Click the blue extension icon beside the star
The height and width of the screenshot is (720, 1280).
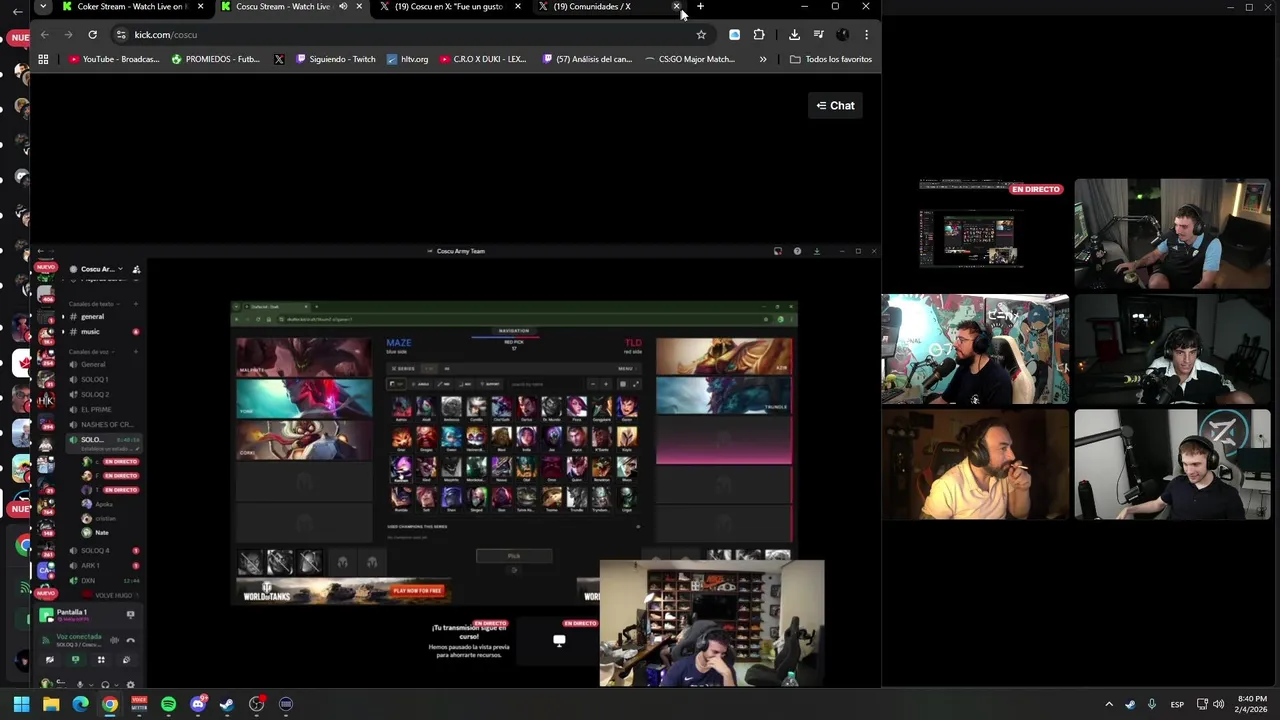click(735, 35)
